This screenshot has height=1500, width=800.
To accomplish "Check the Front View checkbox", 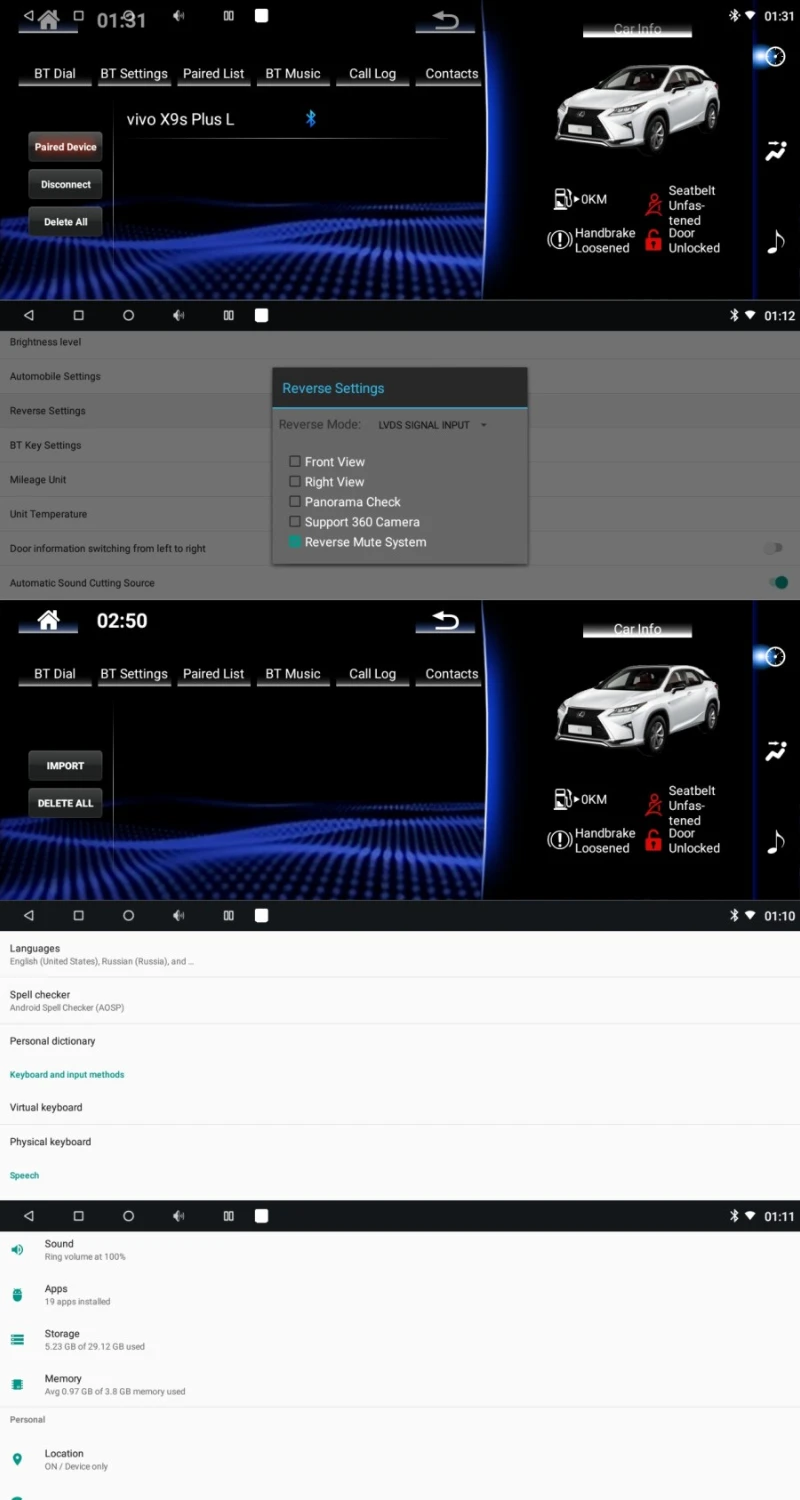I will (x=295, y=462).
